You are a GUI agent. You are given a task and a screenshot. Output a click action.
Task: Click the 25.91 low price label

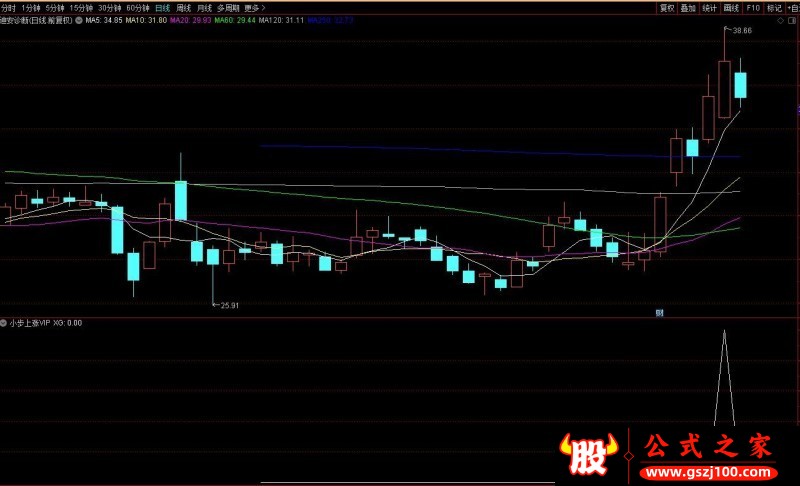[229, 305]
